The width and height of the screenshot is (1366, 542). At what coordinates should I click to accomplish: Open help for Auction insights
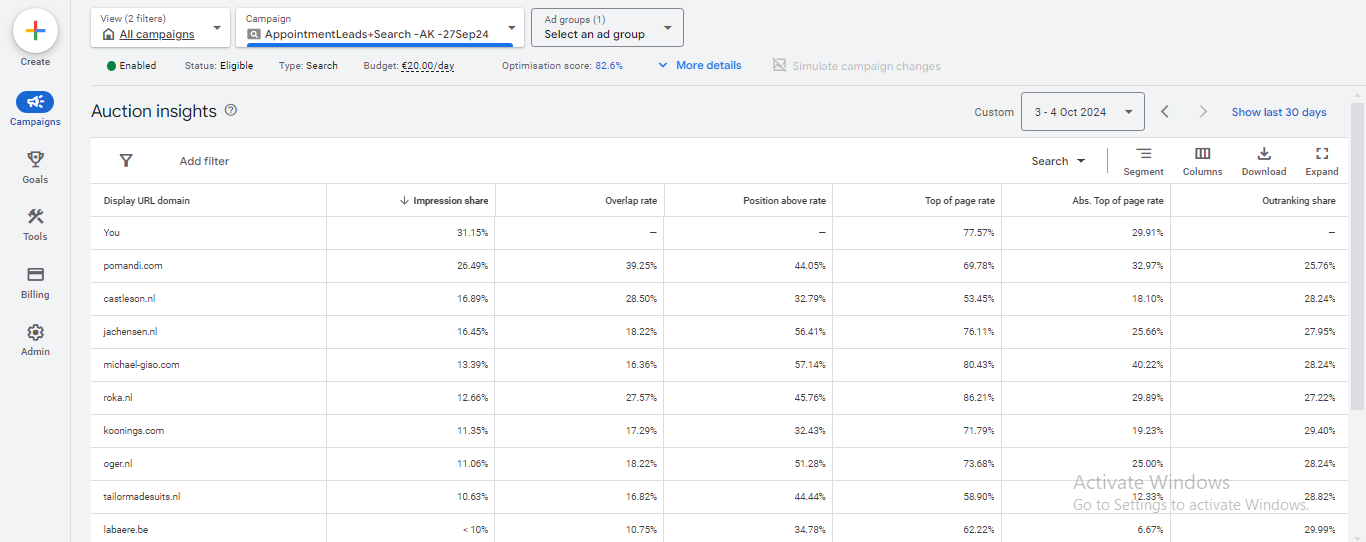click(x=231, y=110)
